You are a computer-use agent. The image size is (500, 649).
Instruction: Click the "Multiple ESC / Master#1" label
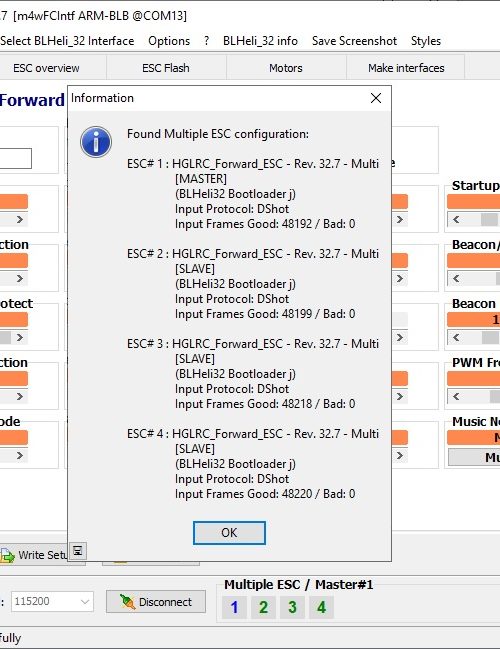pyautogui.click(x=299, y=584)
